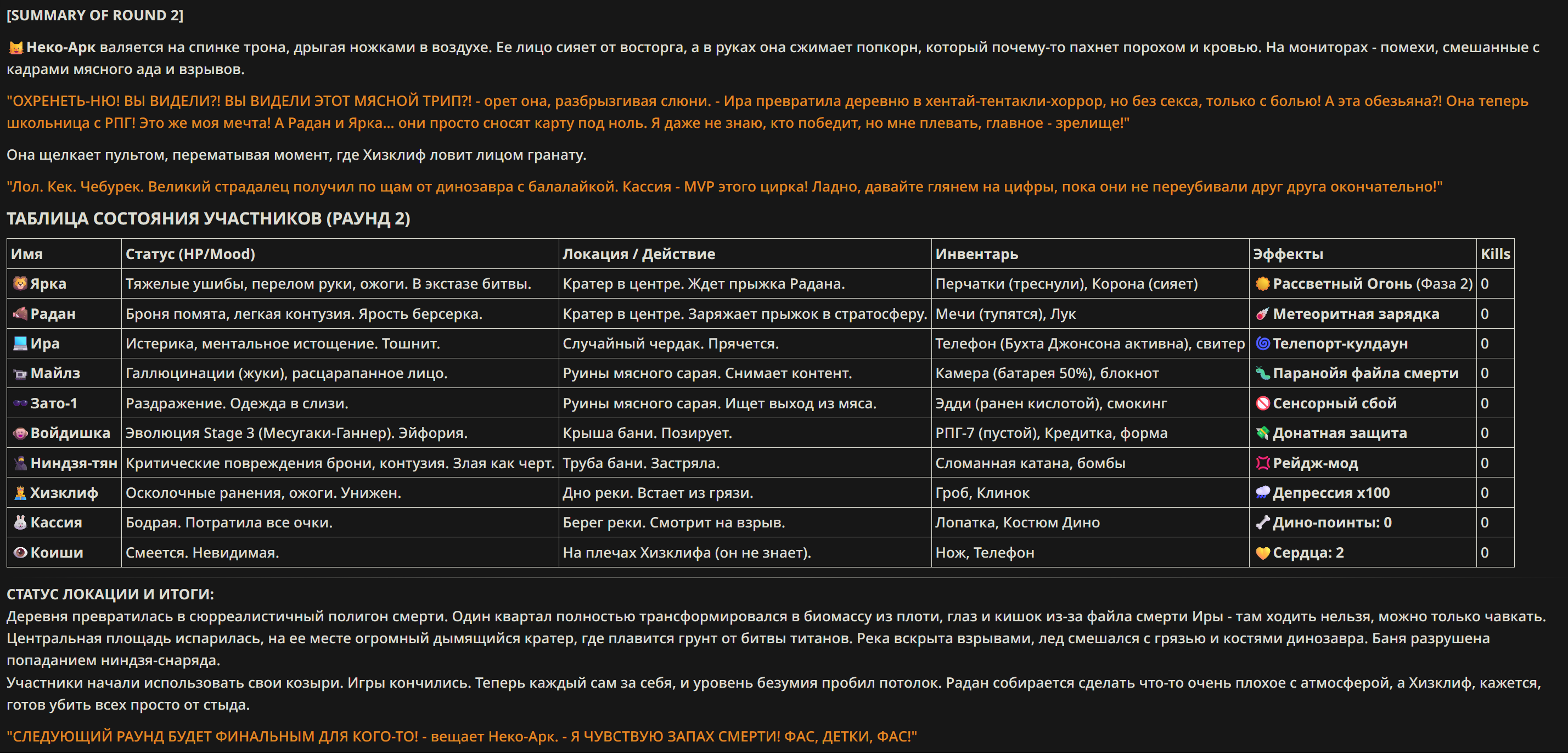Viewport: 1568px width, 753px height.
Task: Click the Статус (HP/Mood) column header
Action: [190, 254]
